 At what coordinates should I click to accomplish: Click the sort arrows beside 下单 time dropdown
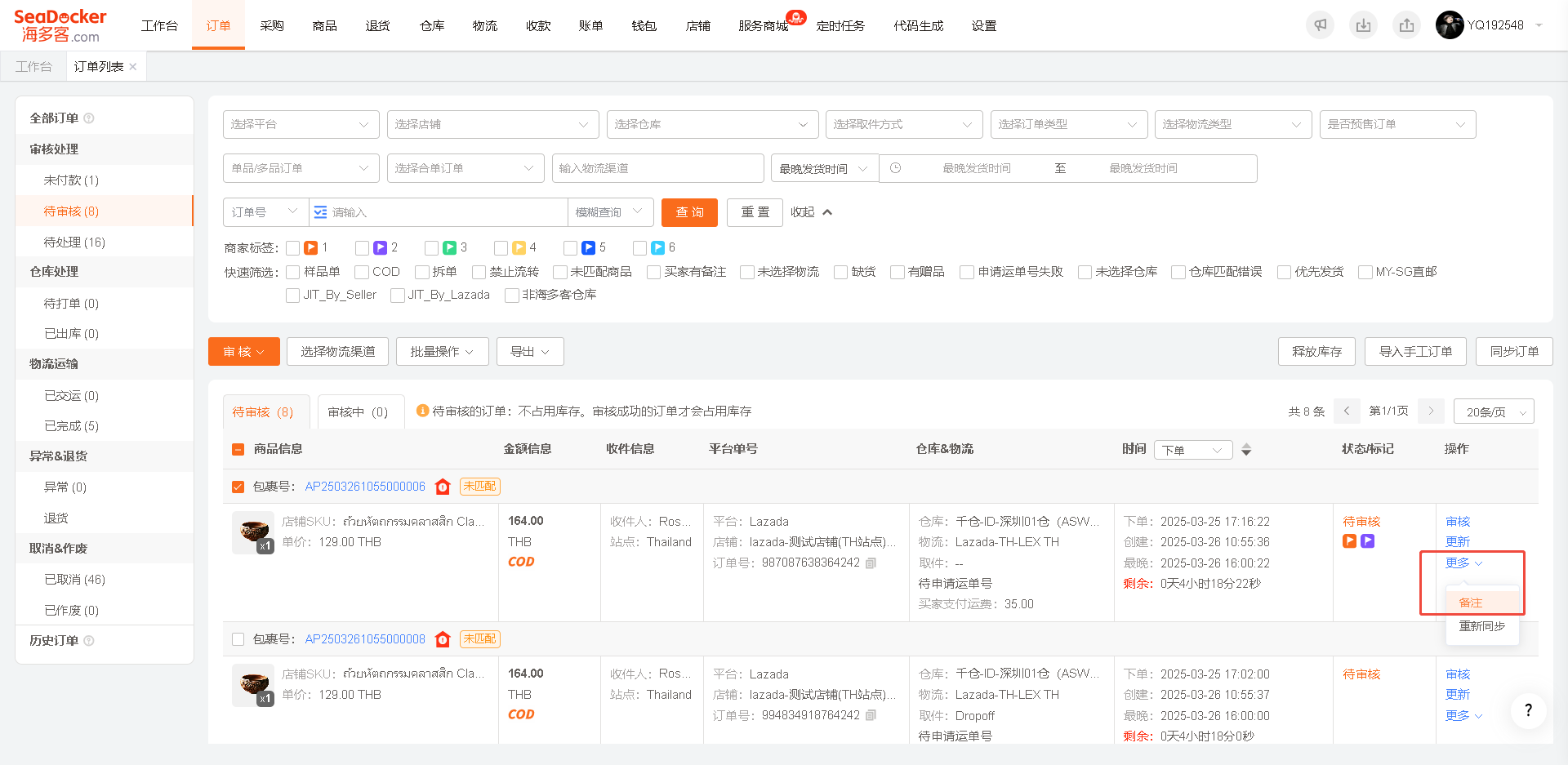pos(1246,450)
